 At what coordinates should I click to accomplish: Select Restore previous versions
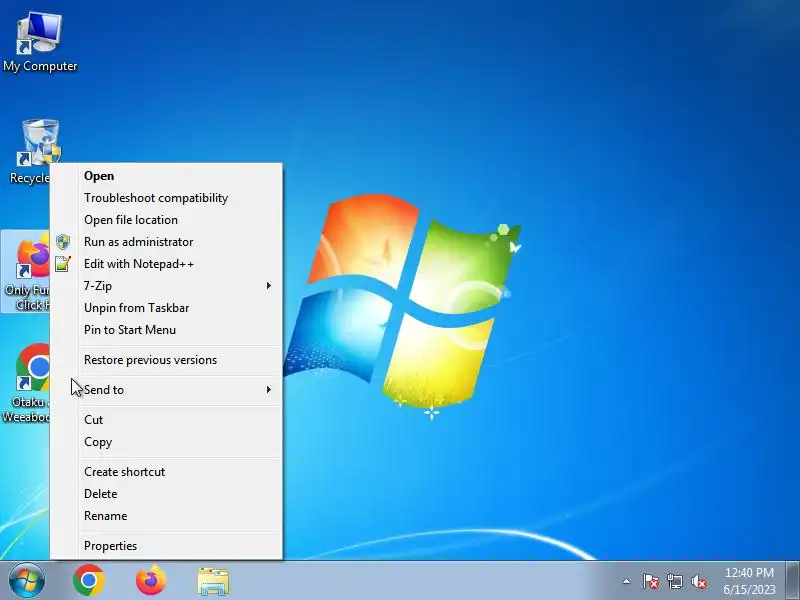pos(166,360)
